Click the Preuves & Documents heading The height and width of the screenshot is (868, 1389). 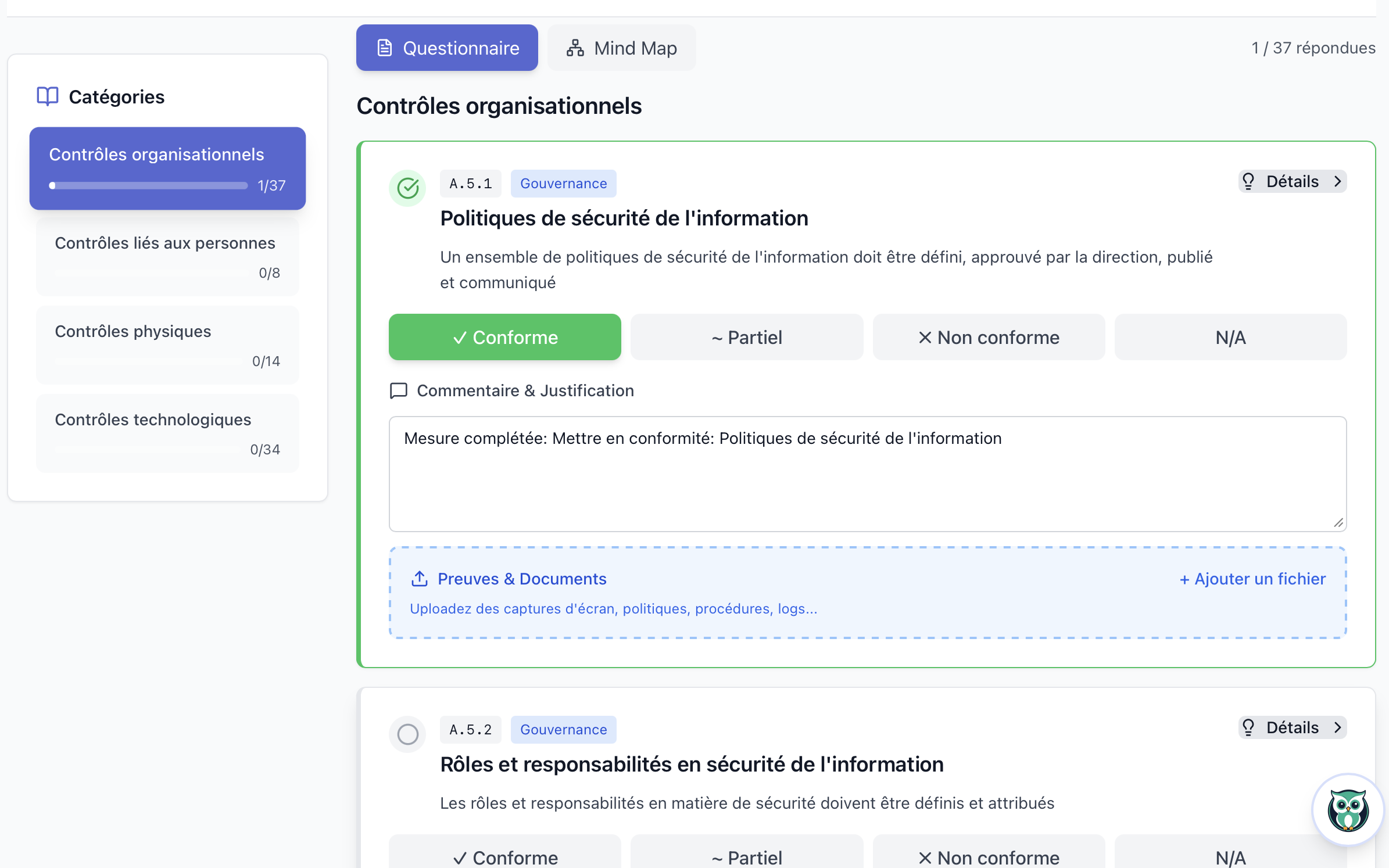pyautogui.click(x=522, y=579)
